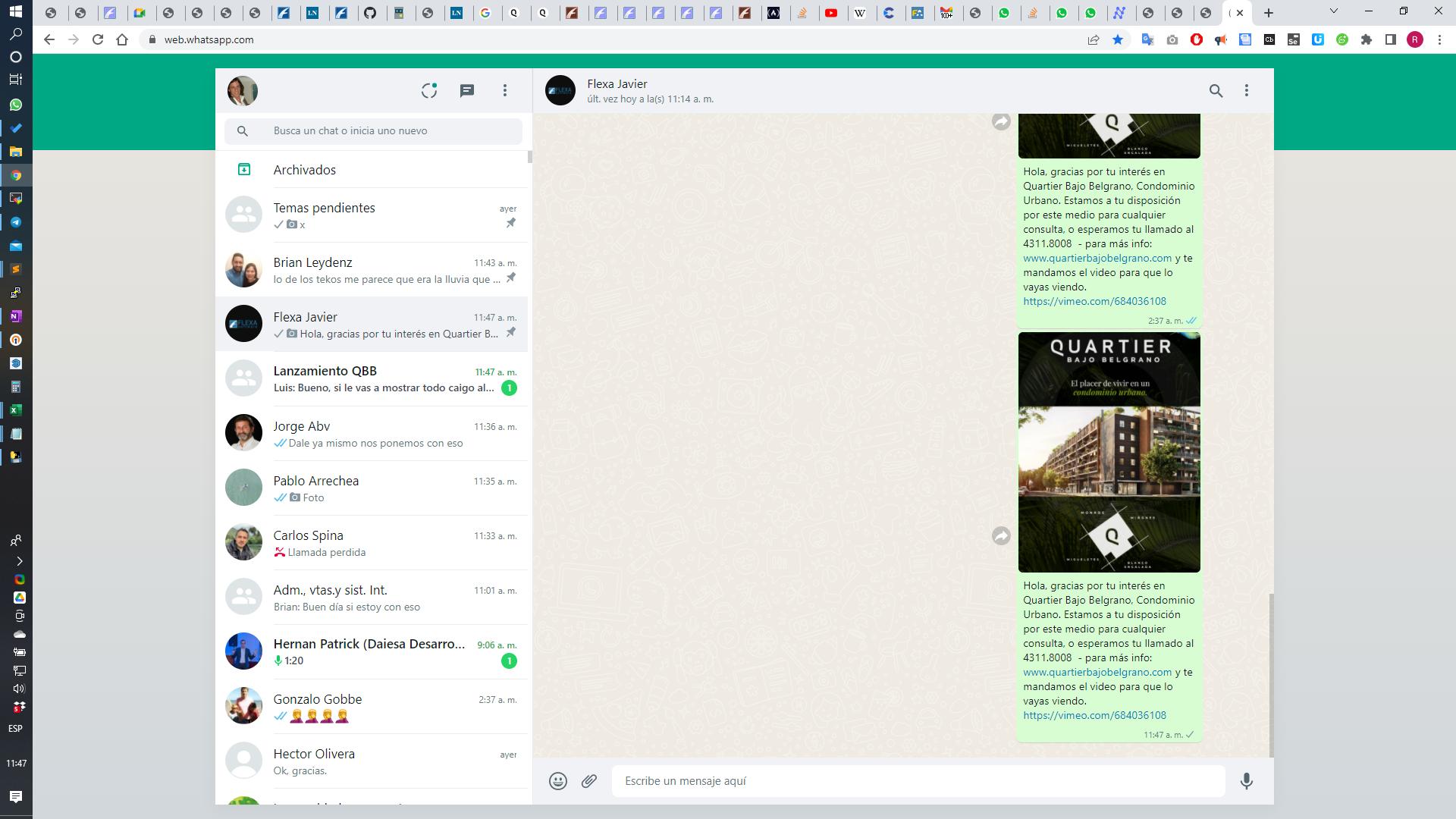Open the emoji picker
The width and height of the screenshot is (1456, 819).
point(558,780)
